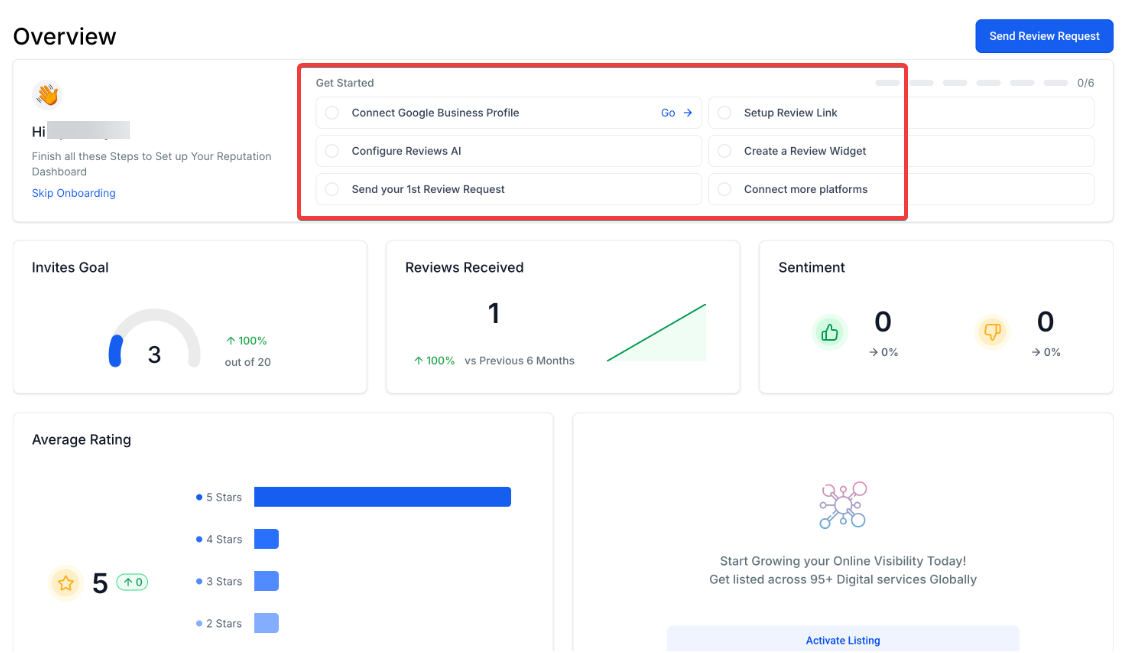Click the Skip Onboarding link
1125x653 pixels.
click(x=73, y=193)
